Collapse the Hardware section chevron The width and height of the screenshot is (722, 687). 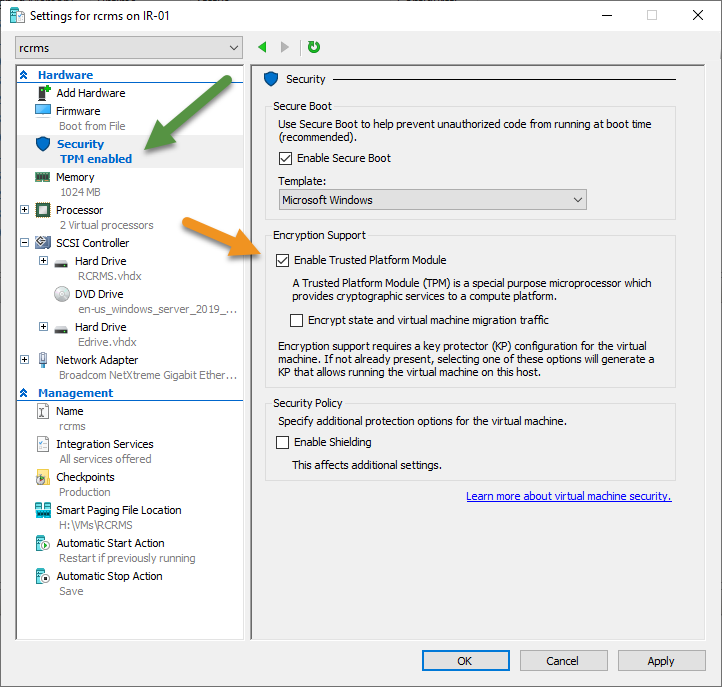(x=24, y=75)
